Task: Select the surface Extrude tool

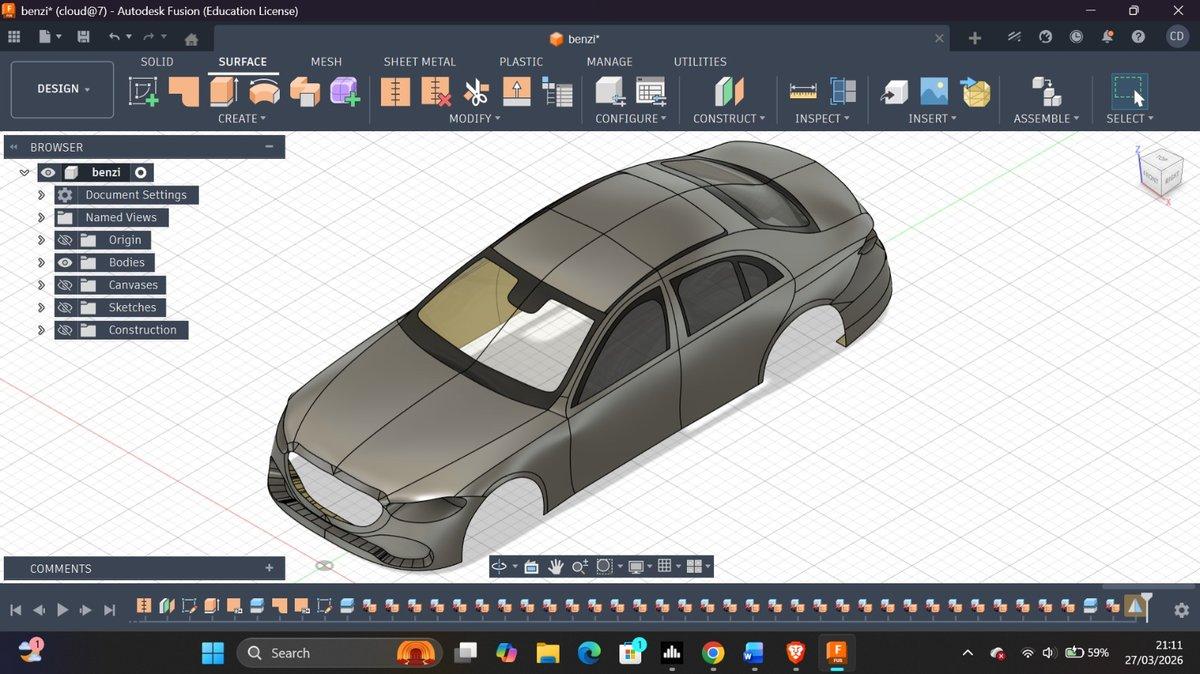Action: click(x=223, y=92)
